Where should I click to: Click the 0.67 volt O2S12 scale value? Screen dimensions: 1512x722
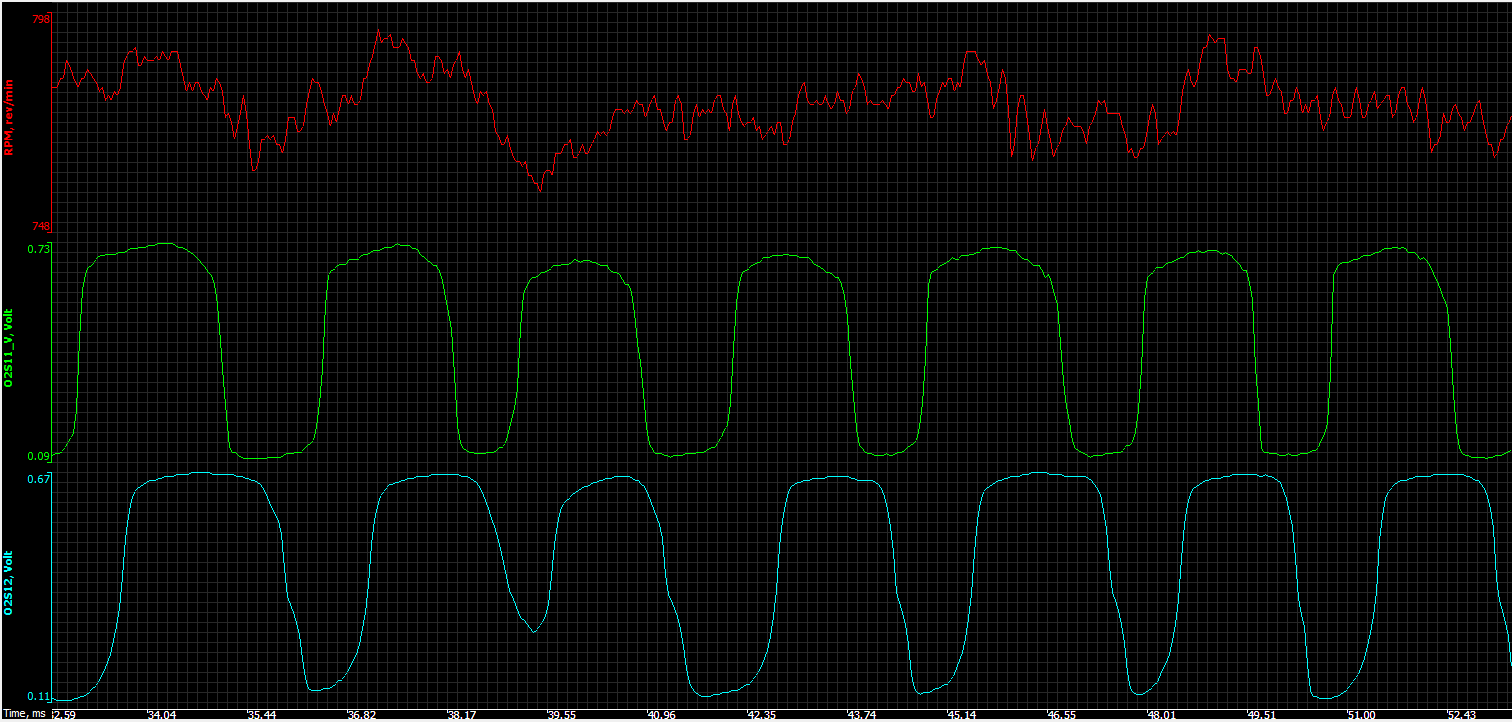click(38, 479)
